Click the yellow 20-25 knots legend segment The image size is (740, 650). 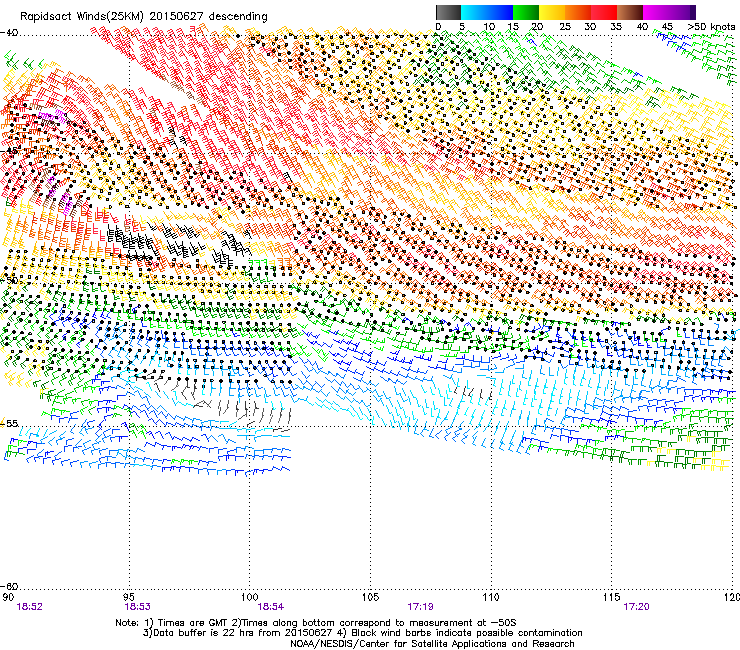552,12
